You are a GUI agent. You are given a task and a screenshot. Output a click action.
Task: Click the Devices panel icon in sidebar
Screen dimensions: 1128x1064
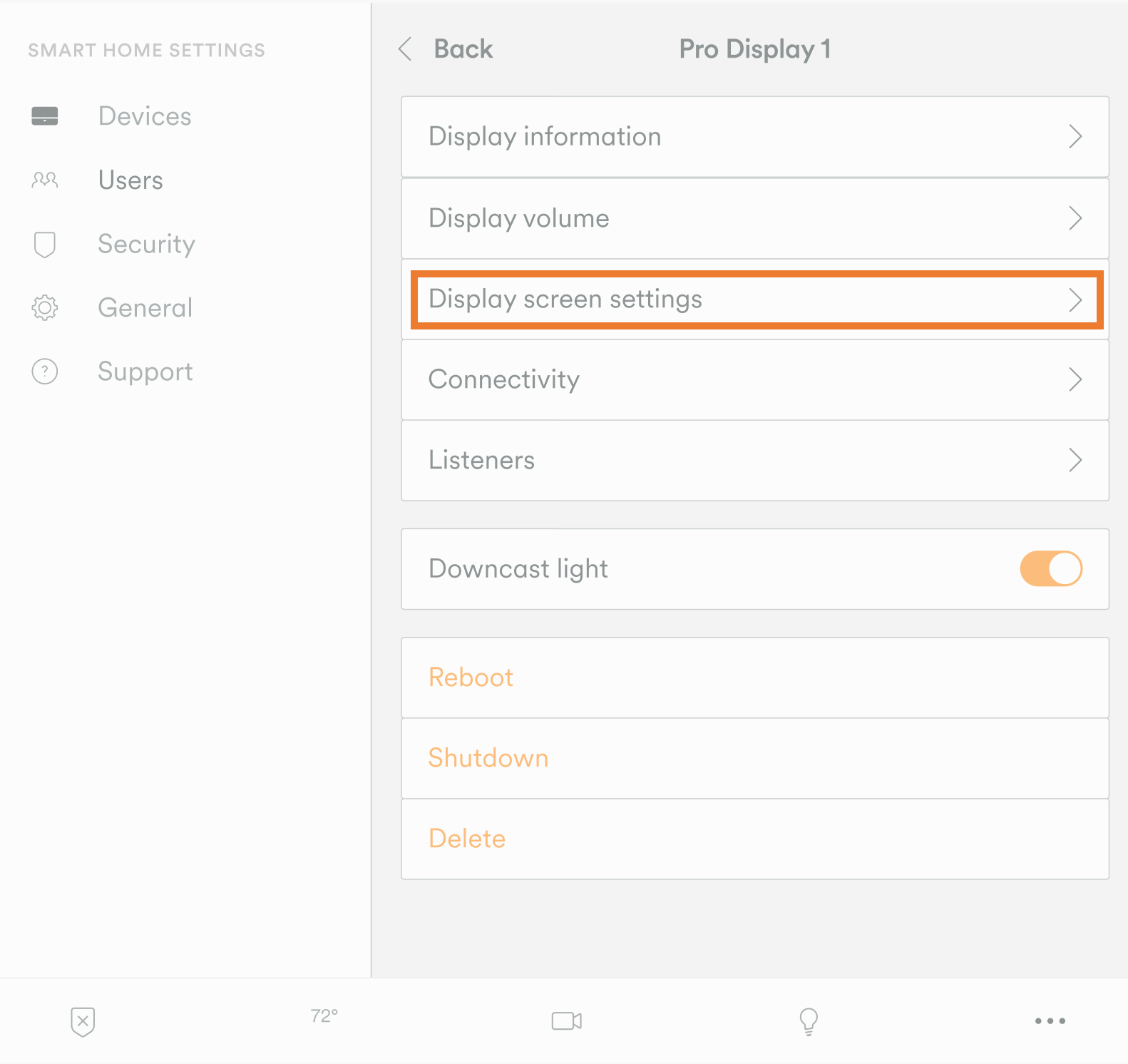(45, 116)
